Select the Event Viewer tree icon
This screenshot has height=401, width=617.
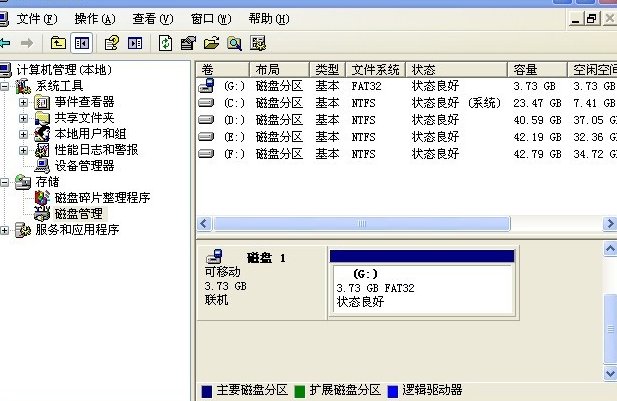[42, 102]
